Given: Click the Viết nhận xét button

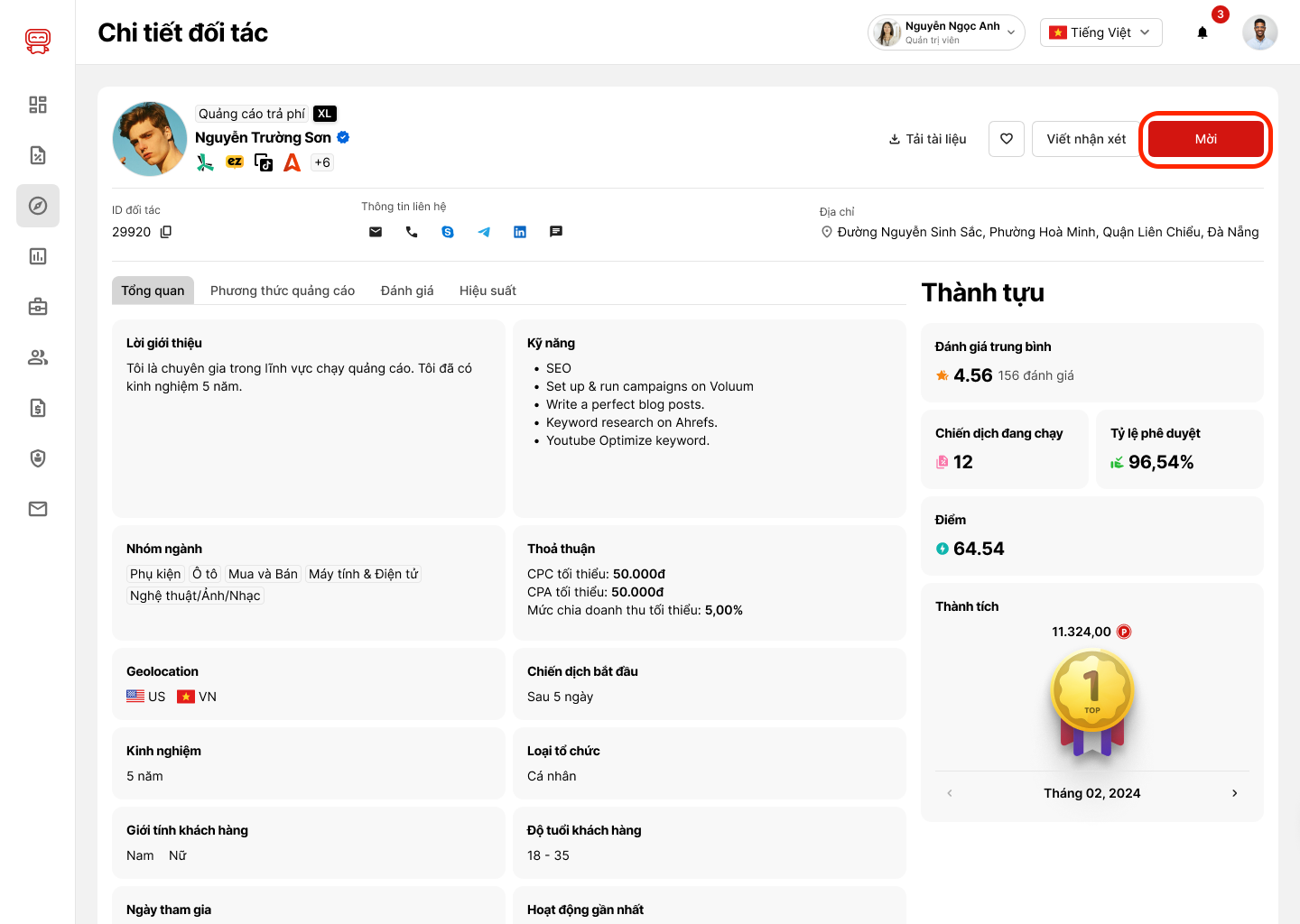Looking at the screenshot, I should click(x=1086, y=139).
